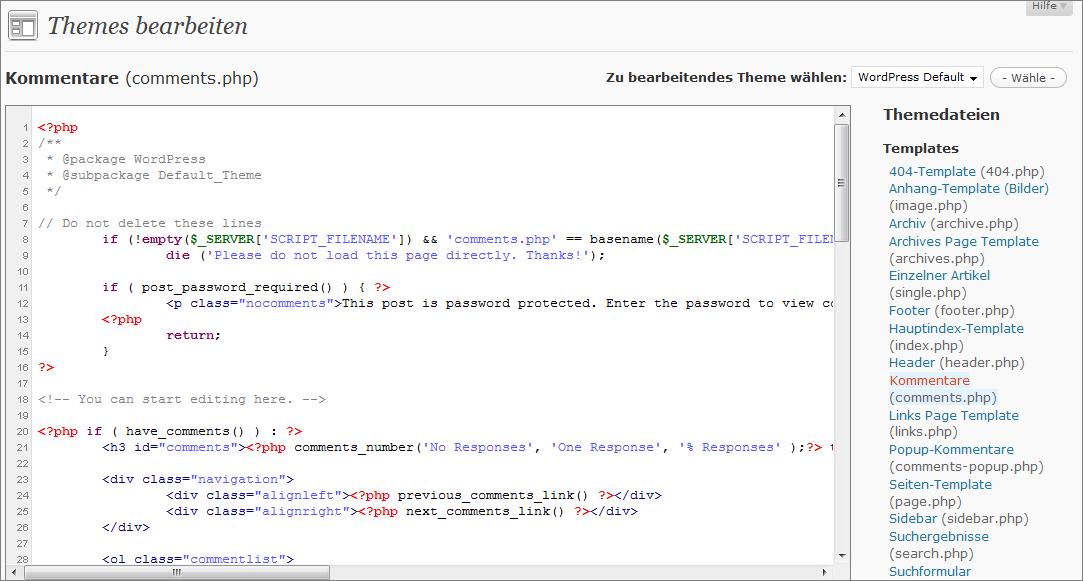Click the have_comments() code line

170,431
